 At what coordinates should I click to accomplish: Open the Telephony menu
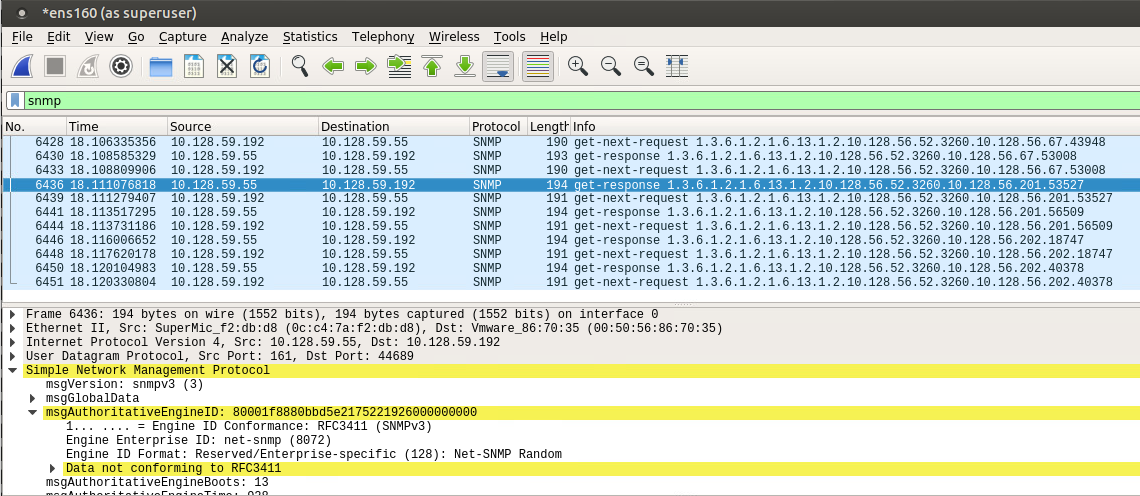coord(383,36)
